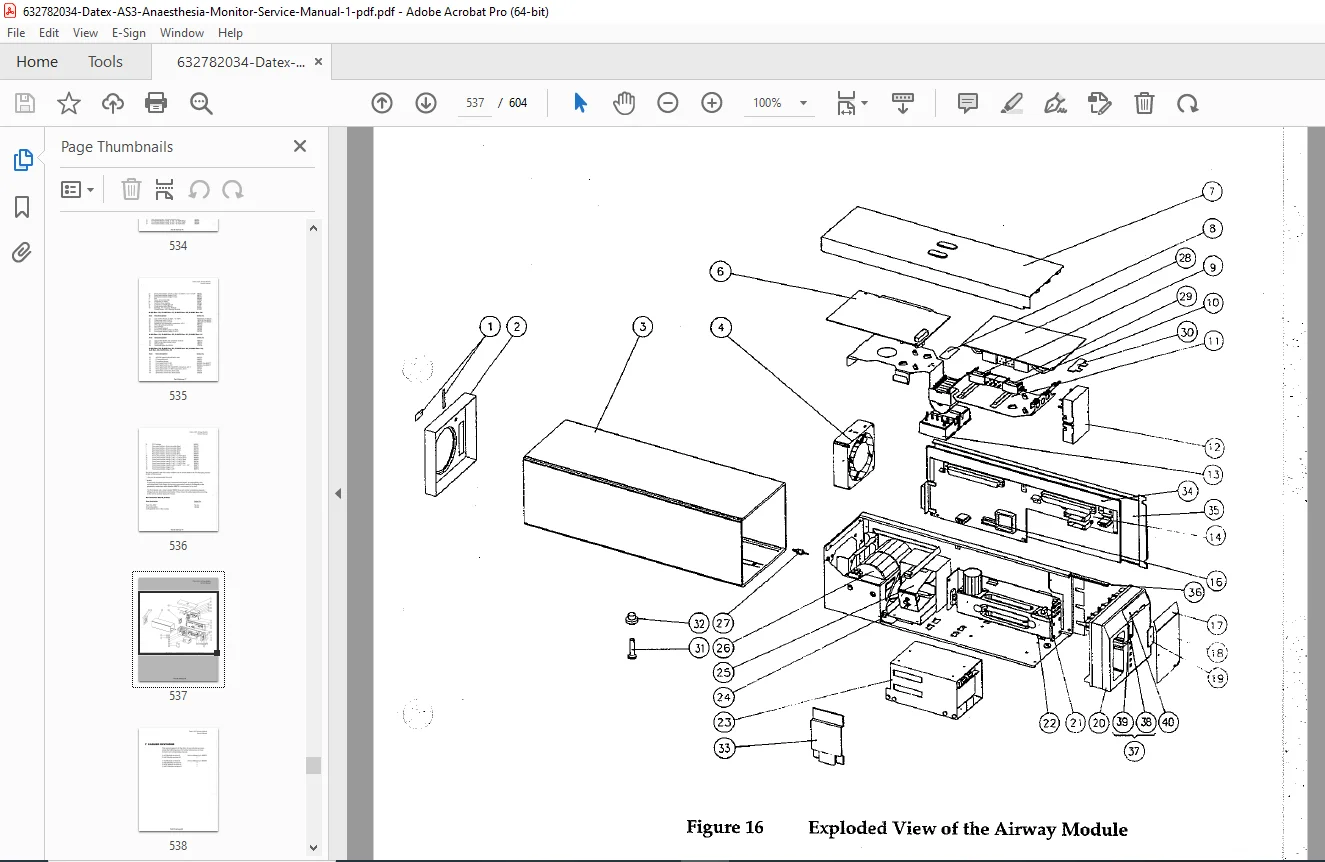This screenshot has width=1325, height=862.
Task: Click the "Page Thumbnails" panel title
Action: pyautogui.click(x=117, y=146)
